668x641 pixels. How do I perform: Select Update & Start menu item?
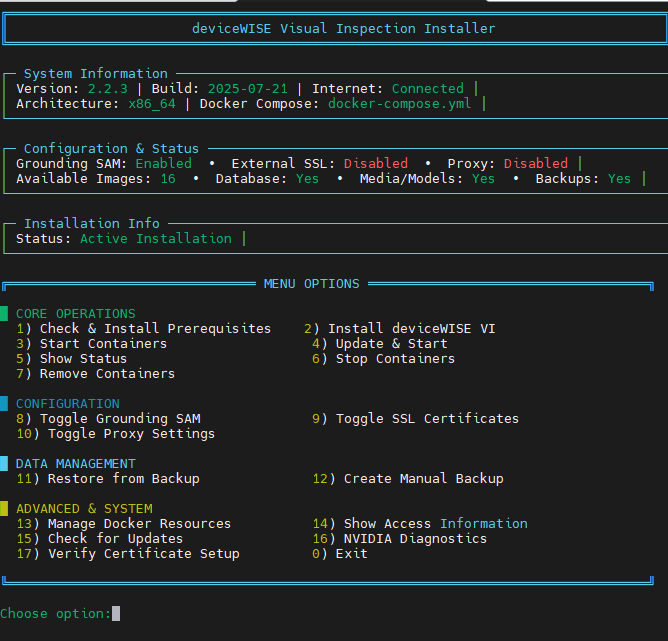coord(379,344)
